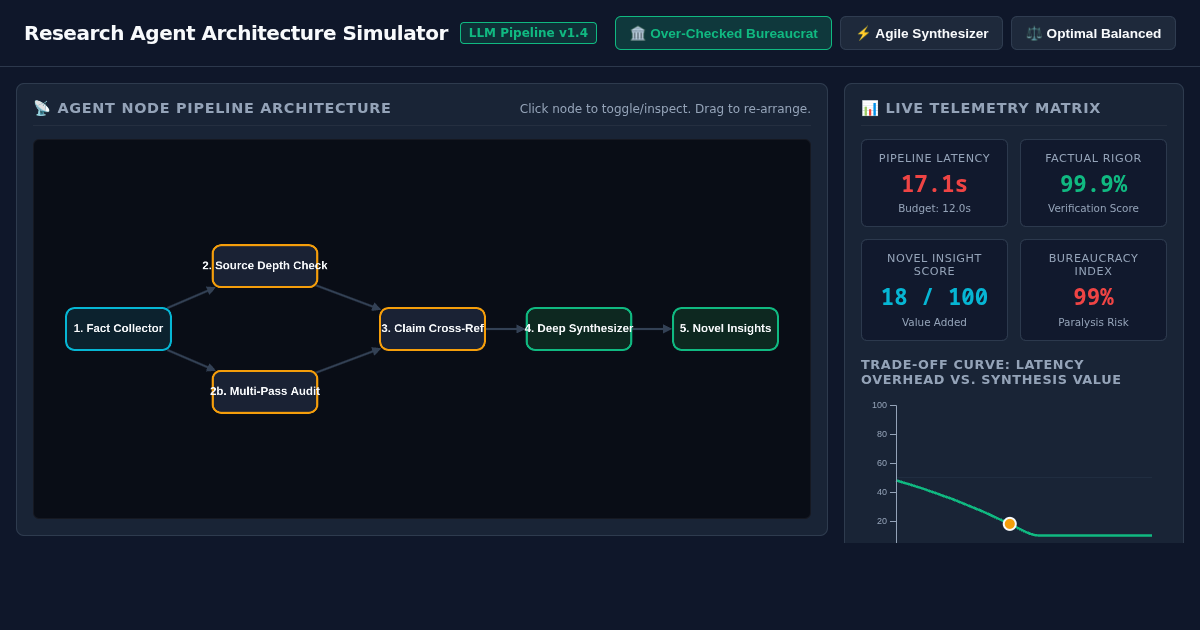
Task: Select the Agile Synthesizer preset
Action: (x=921, y=33)
